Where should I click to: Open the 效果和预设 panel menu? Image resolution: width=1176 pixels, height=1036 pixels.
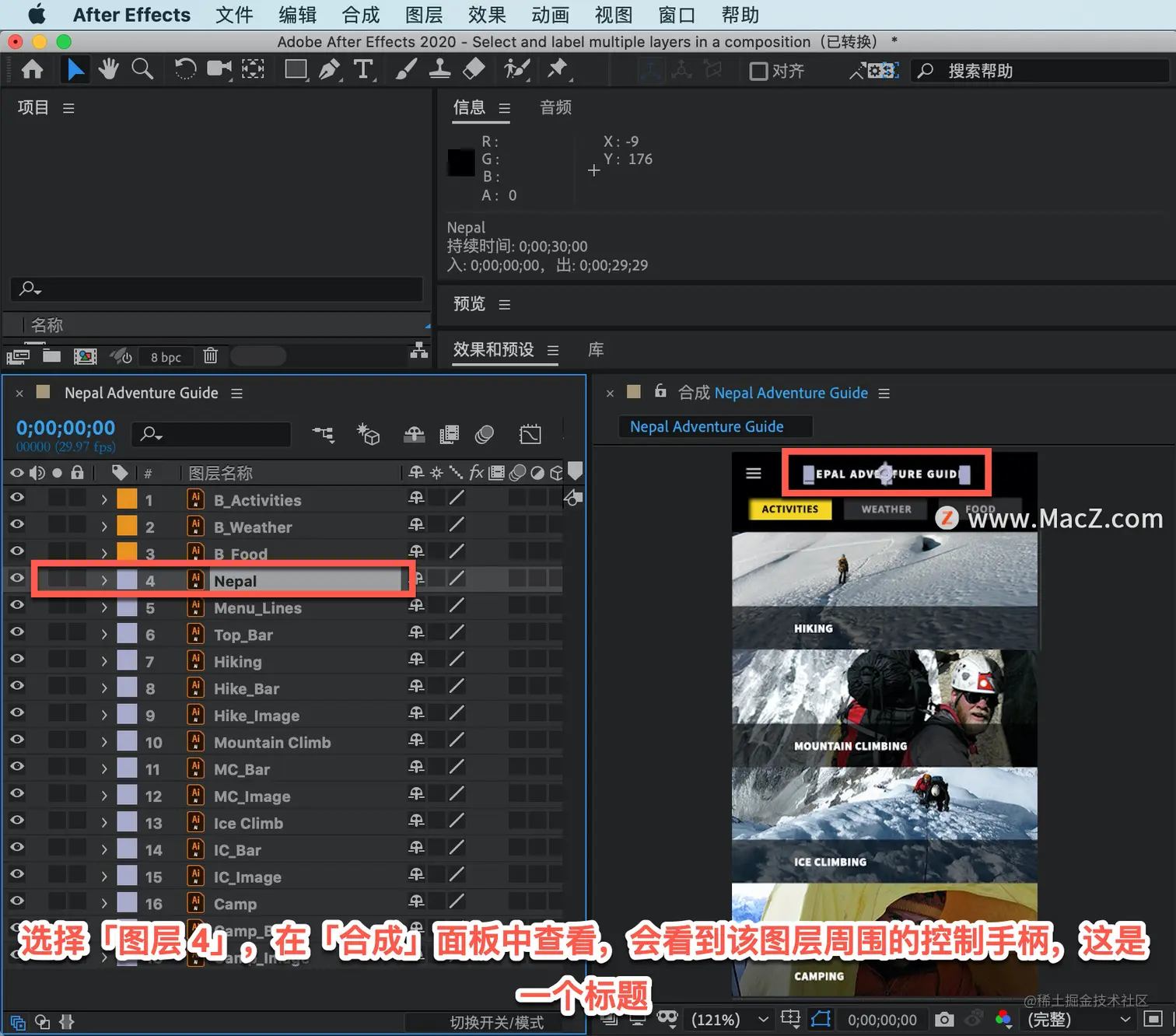click(x=553, y=350)
